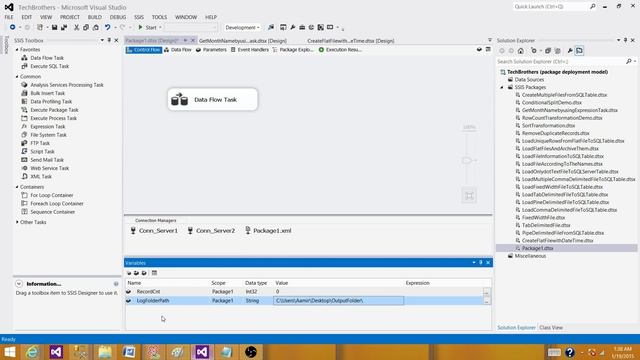Open the Development configuration dropdown
This screenshot has height=360, width=640.
click(x=242, y=27)
